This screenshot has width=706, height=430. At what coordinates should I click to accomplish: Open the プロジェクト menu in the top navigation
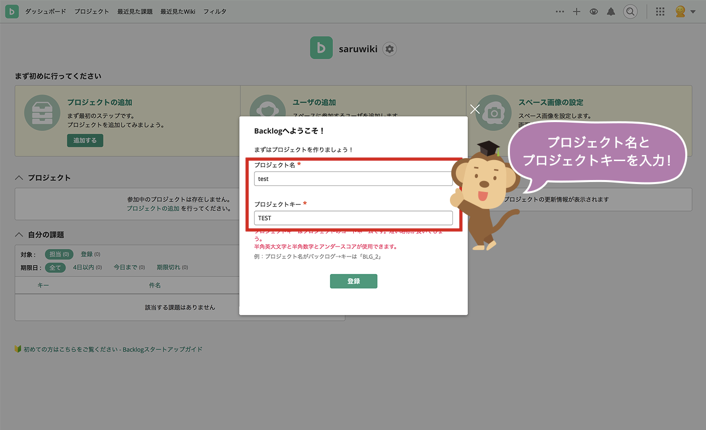pyautogui.click(x=91, y=11)
